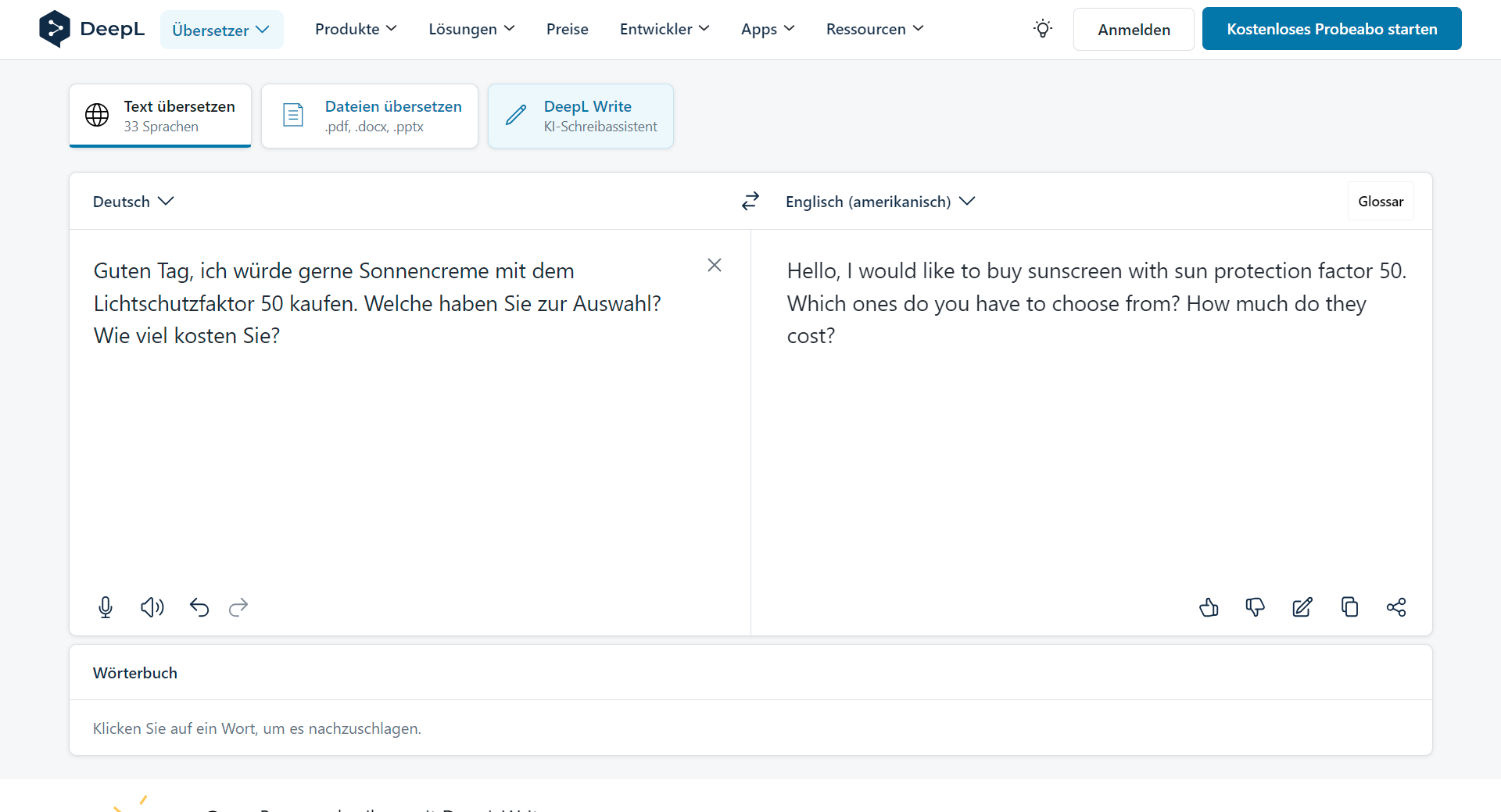The width and height of the screenshot is (1501, 812).
Task: Share the translation via the share icon
Action: 1397,607
